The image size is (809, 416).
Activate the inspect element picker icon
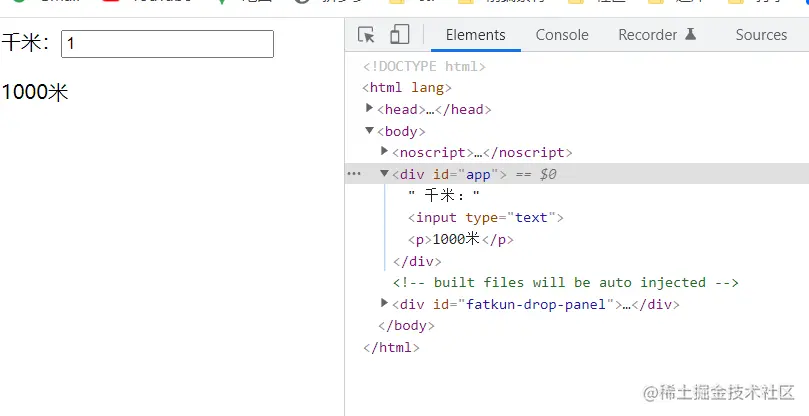[x=366, y=35]
